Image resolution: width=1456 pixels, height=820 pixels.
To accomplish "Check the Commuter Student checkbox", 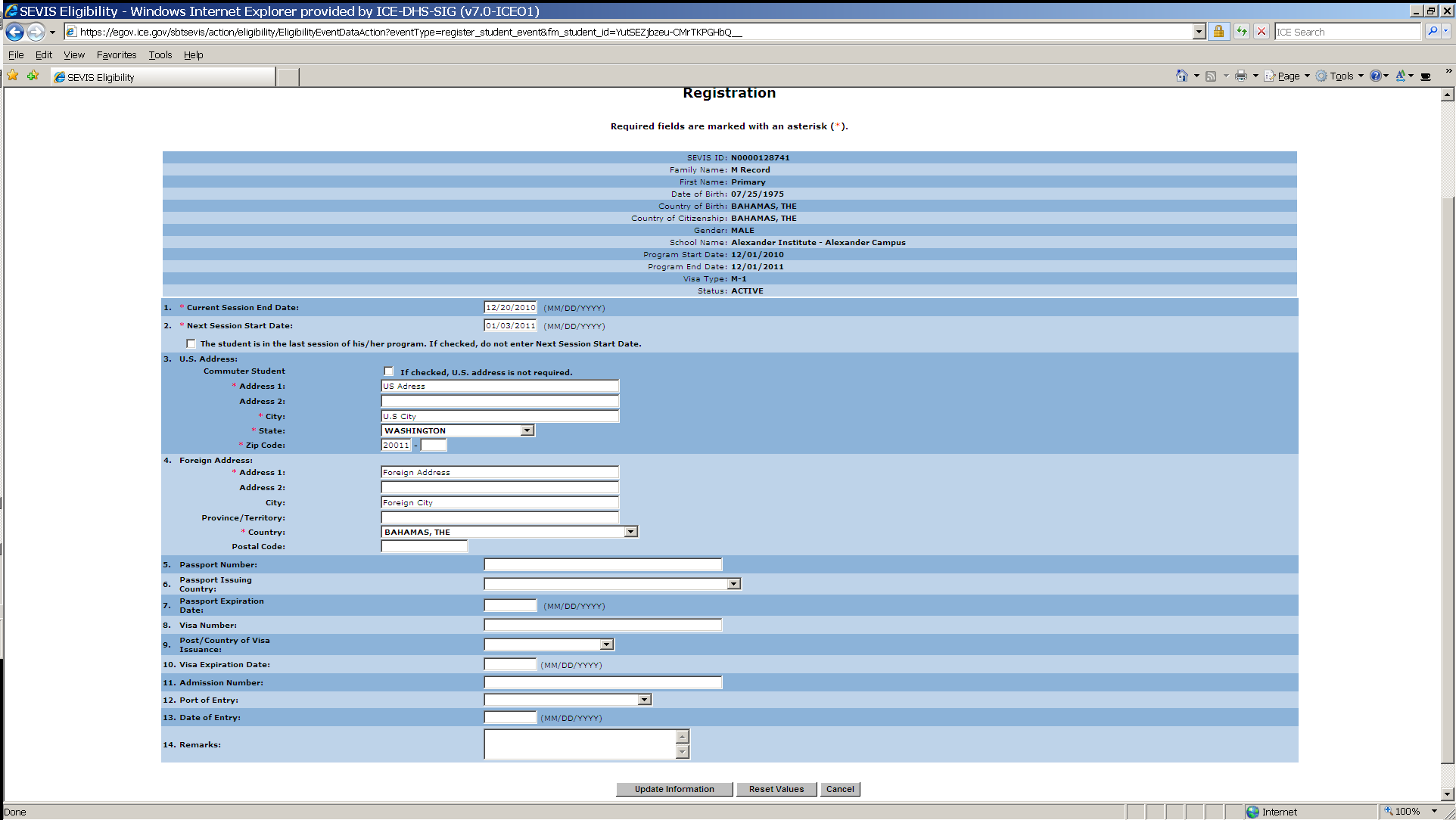I will tap(389, 371).
